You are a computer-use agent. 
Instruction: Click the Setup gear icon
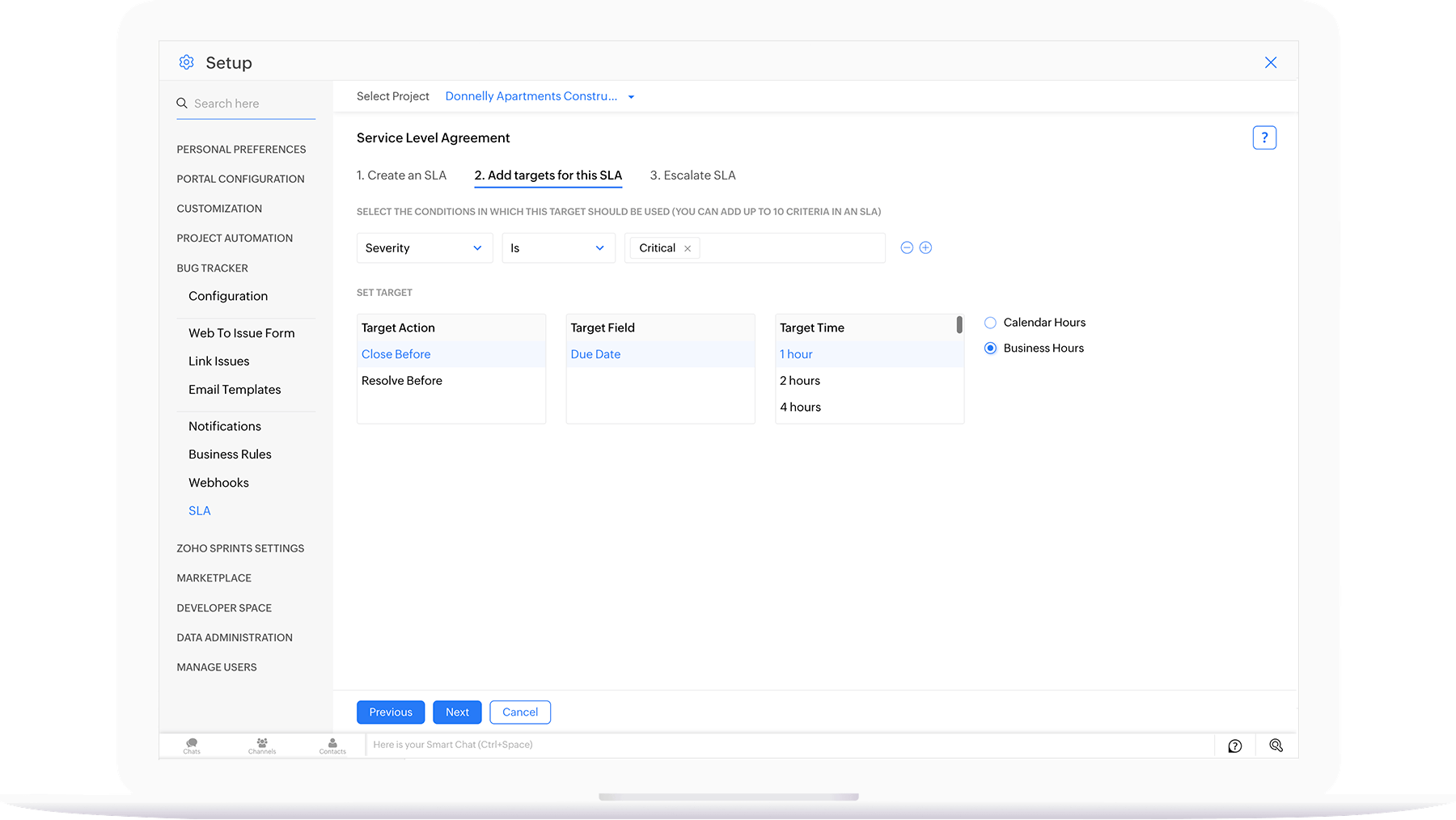point(186,62)
